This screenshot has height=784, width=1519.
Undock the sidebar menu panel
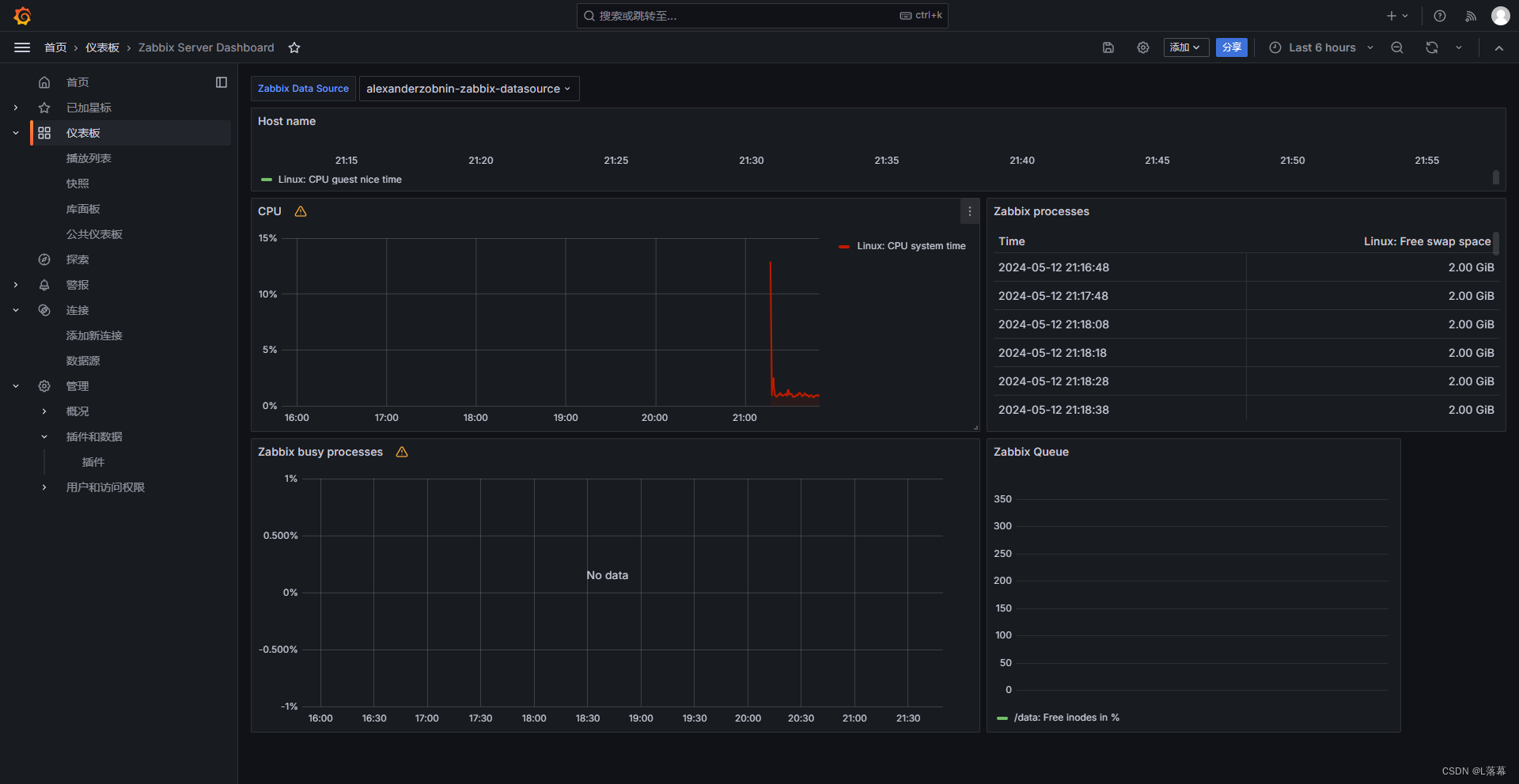coord(222,82)
